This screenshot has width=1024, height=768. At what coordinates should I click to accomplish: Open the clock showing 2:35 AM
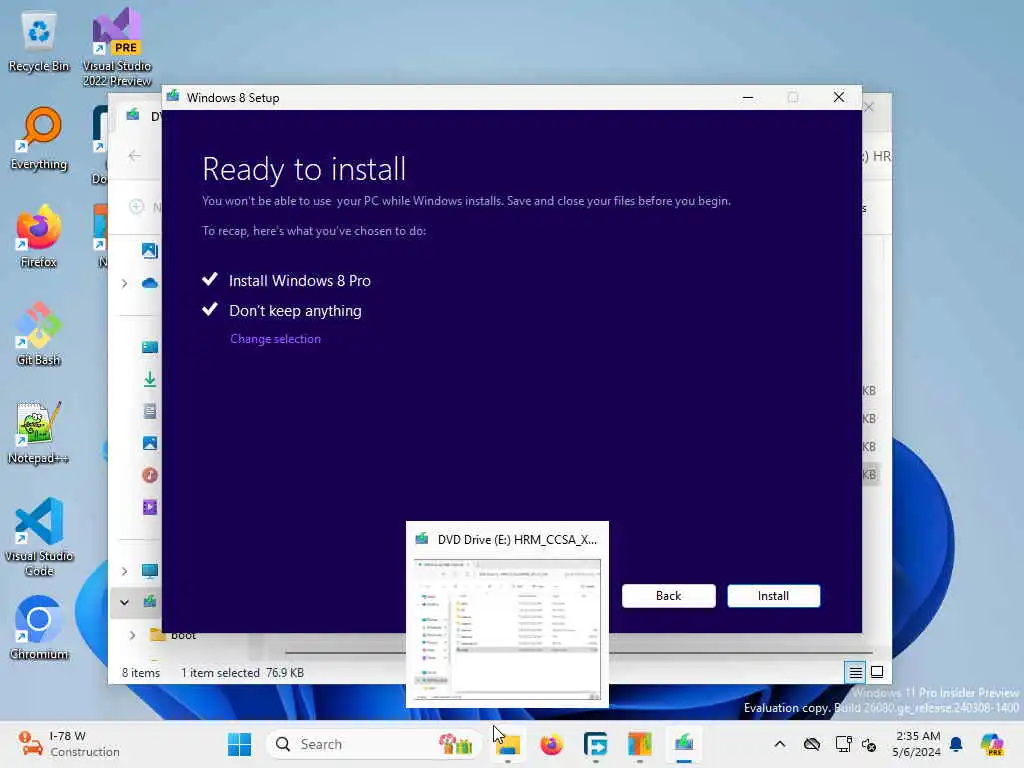click(916, 744)
